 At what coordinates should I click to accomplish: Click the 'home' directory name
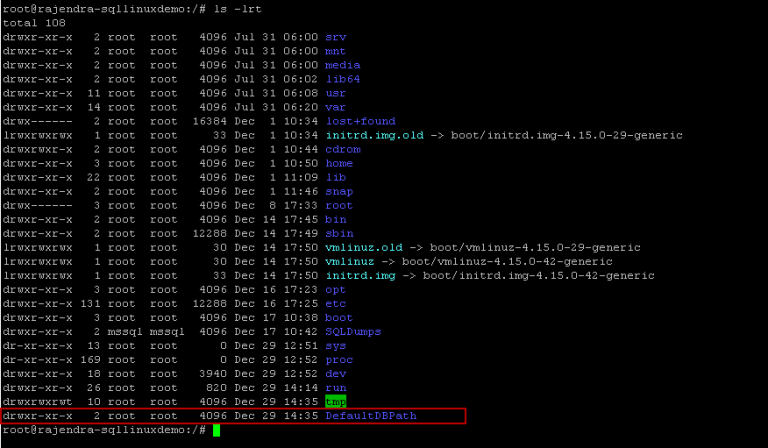pyautogui.click(x=339, y=164)
